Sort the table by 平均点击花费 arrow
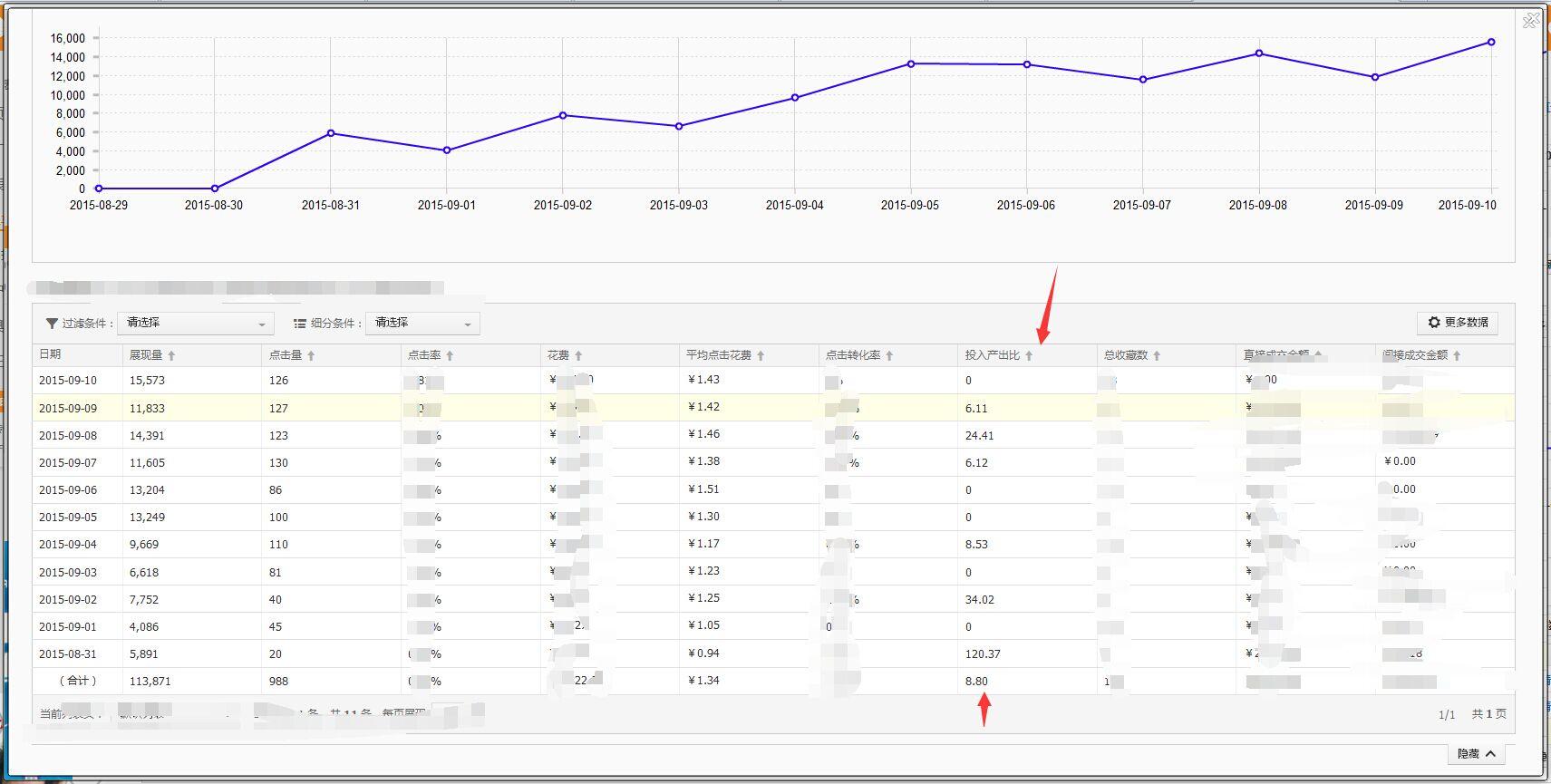 (x=761, y=355)
